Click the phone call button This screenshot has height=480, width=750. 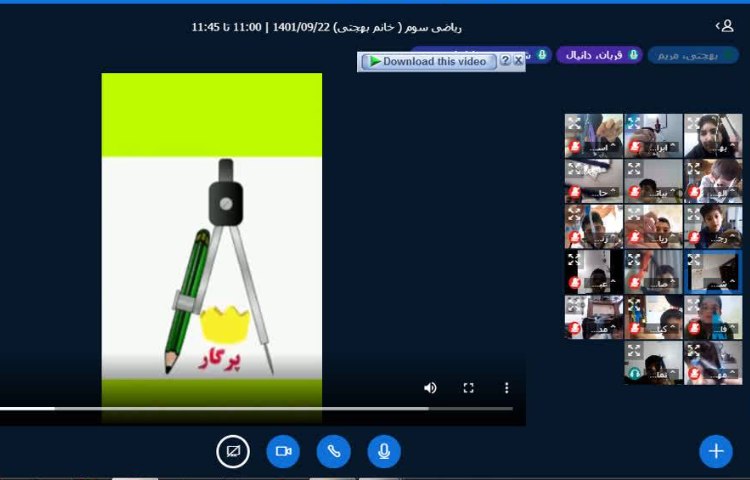point(333,451)
